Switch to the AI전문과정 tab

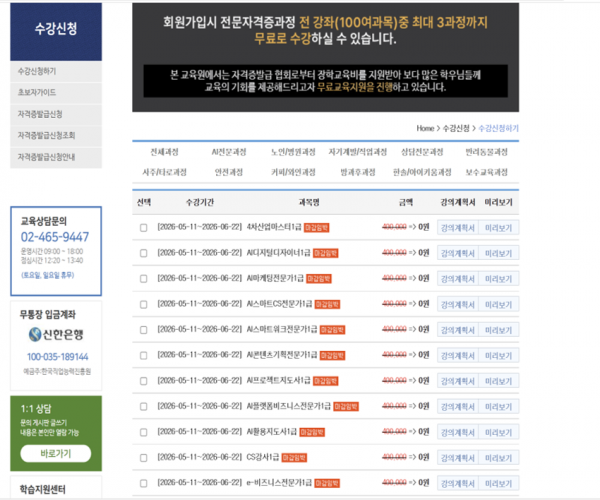229,152
